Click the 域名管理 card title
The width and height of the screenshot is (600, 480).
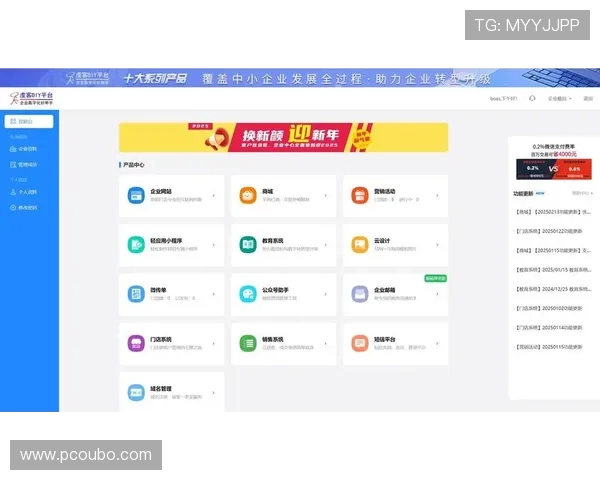pyautogui.click(x=161, y=389)
